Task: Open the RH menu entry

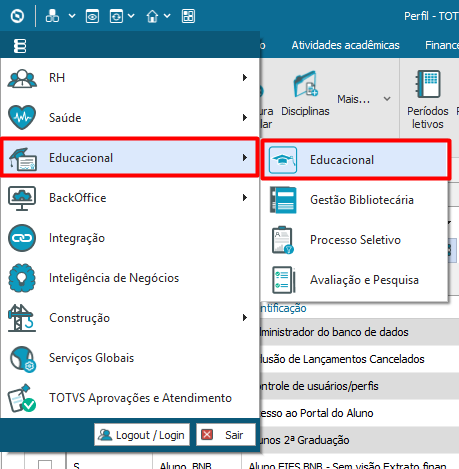Action: click(130, 78)
